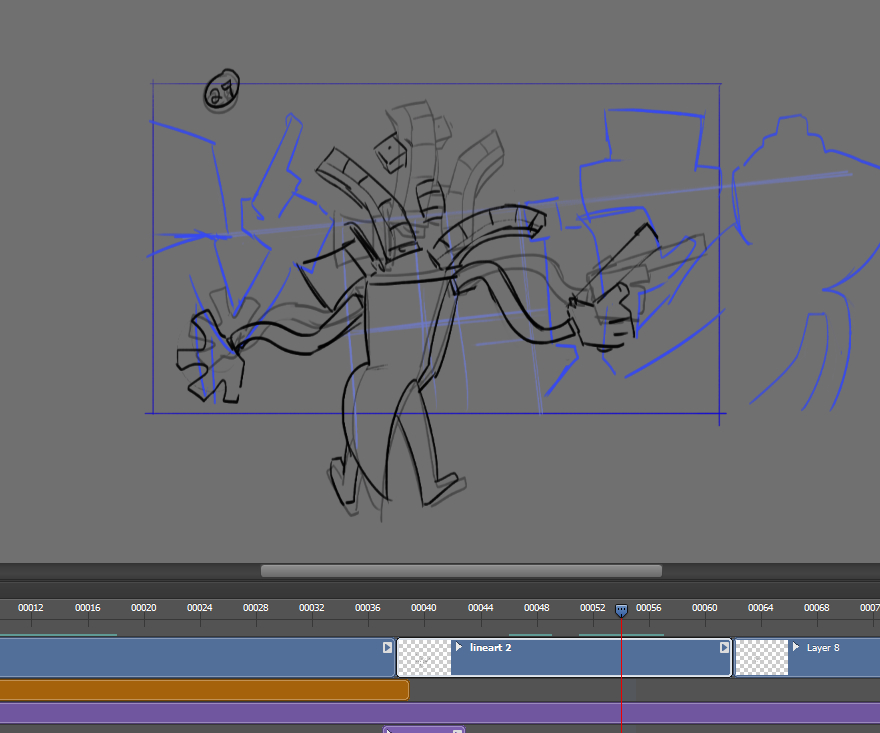Click transition icon at end of first blue clip

[x=387, y=648]
